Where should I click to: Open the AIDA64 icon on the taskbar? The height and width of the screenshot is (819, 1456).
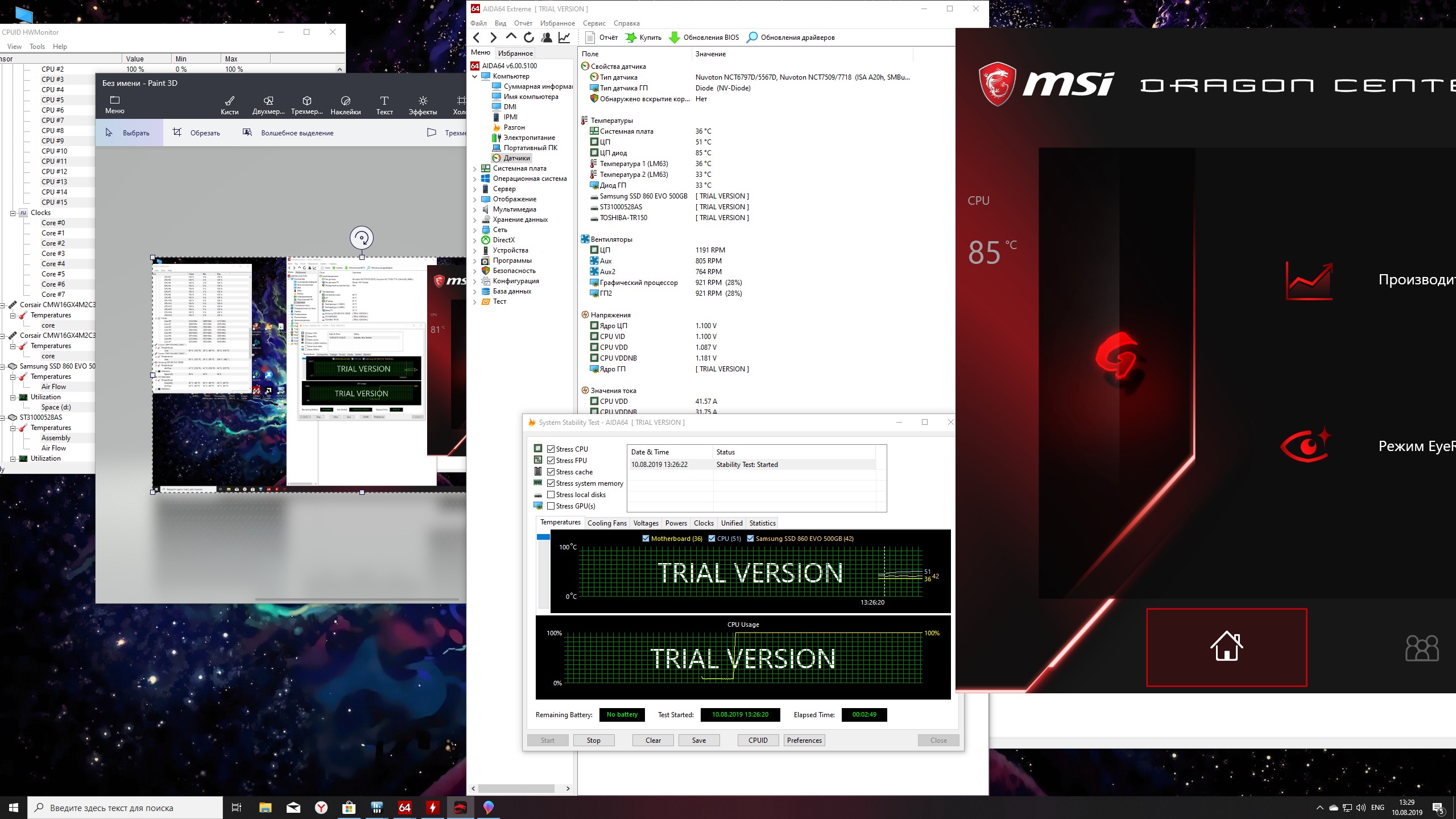(x=404, y=808)
